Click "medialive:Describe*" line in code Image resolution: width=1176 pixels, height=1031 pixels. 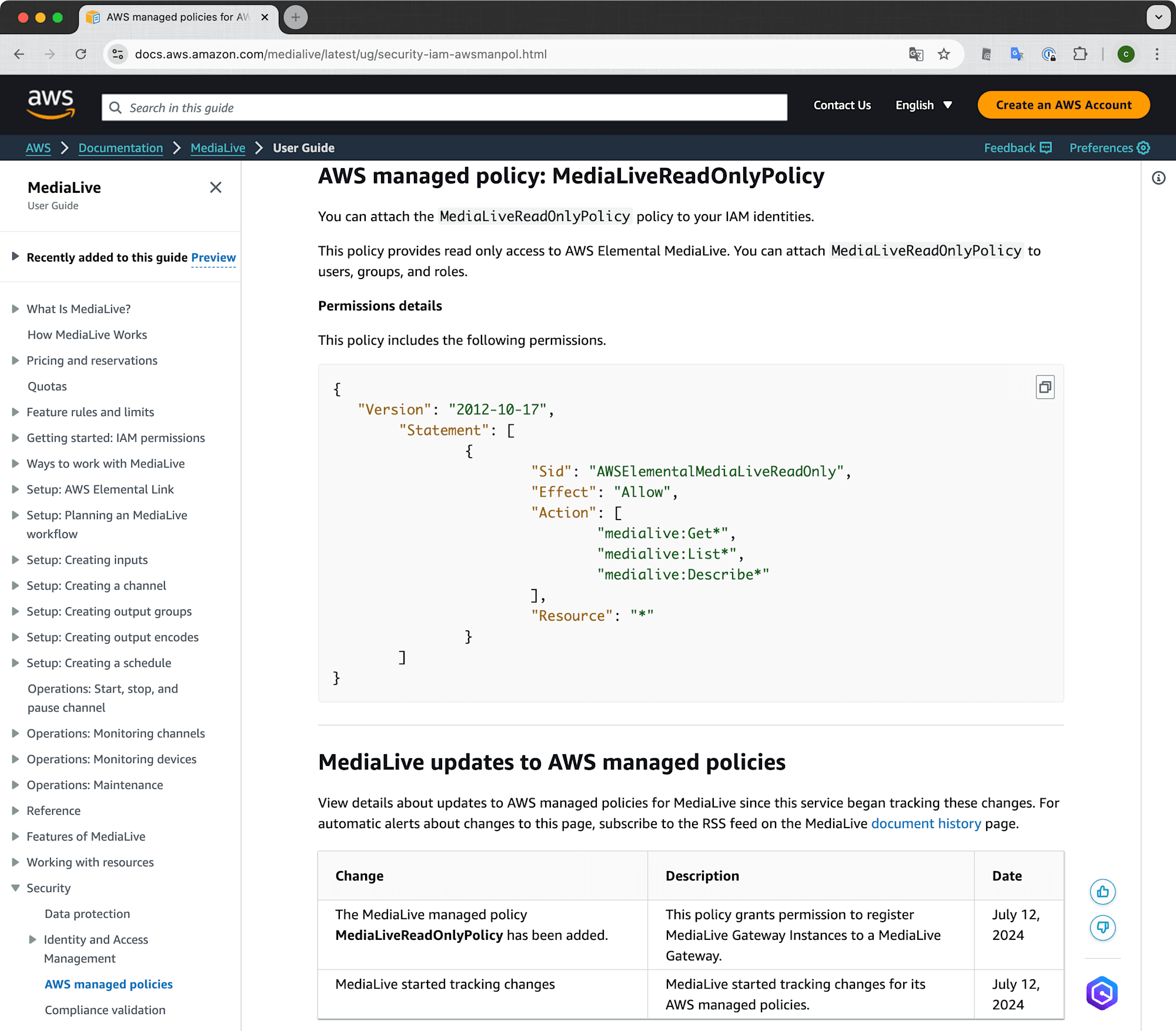coord(683,574)
